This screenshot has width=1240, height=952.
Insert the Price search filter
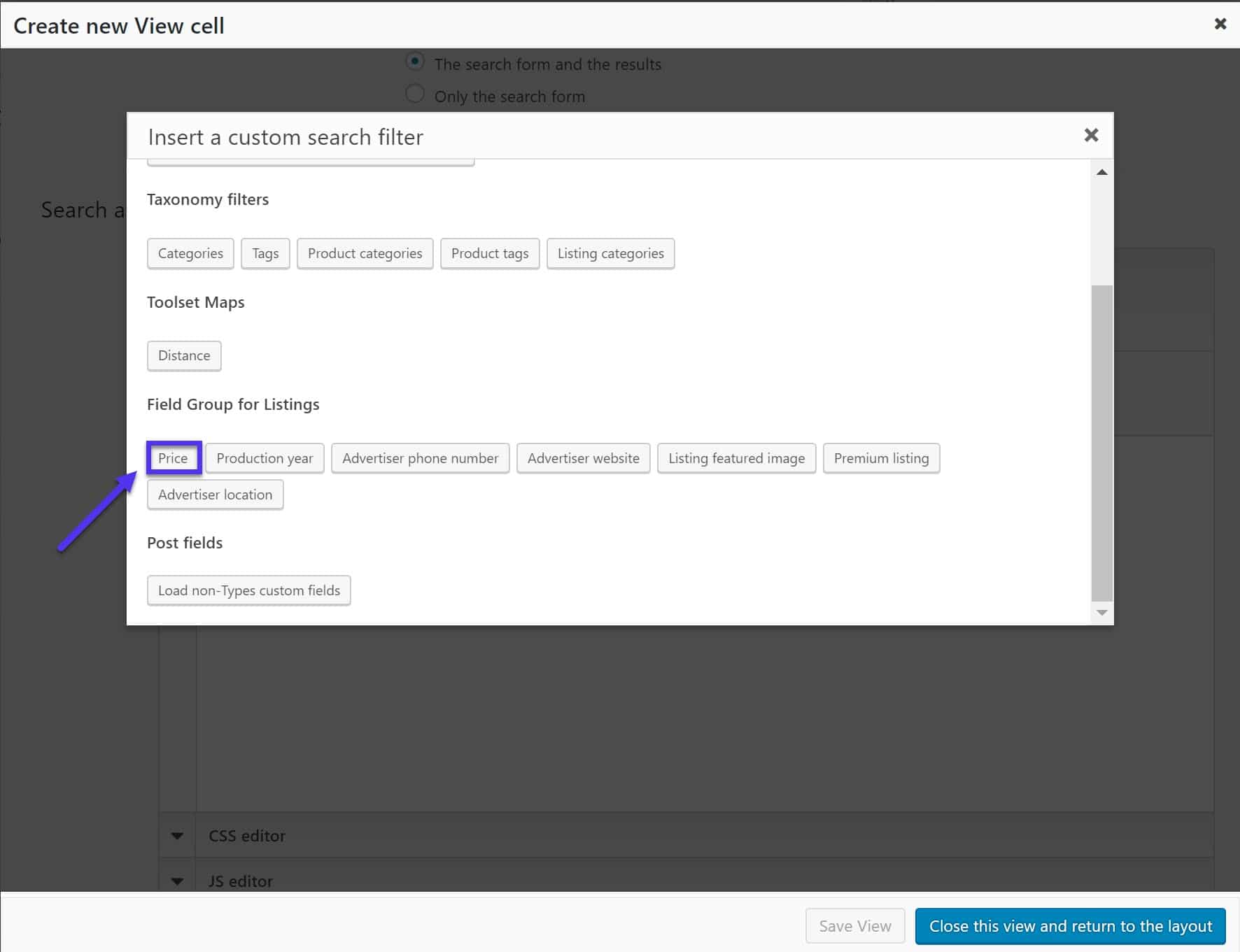coord(174,458)
